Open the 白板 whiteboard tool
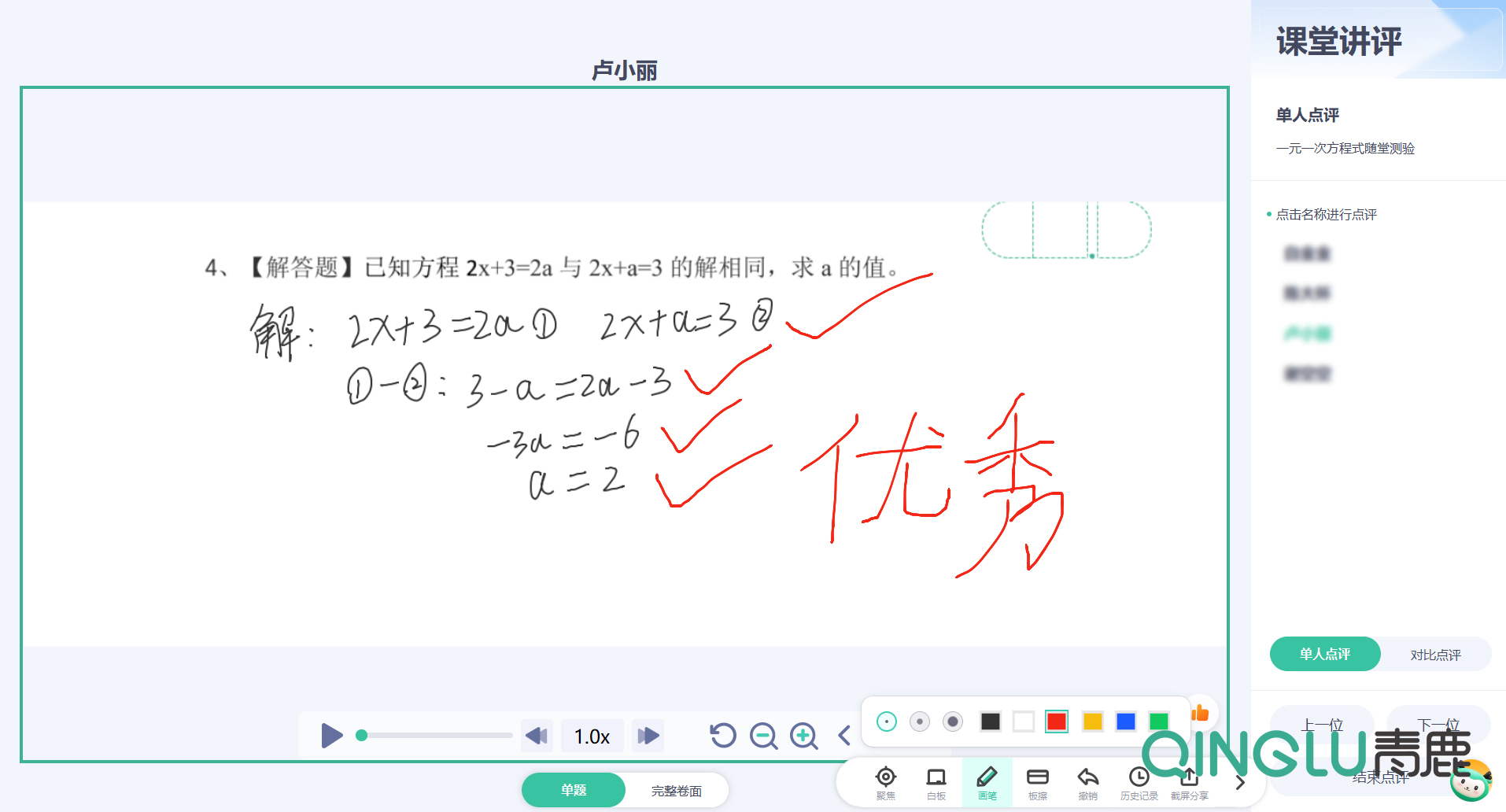 click(x=936, y=781)
